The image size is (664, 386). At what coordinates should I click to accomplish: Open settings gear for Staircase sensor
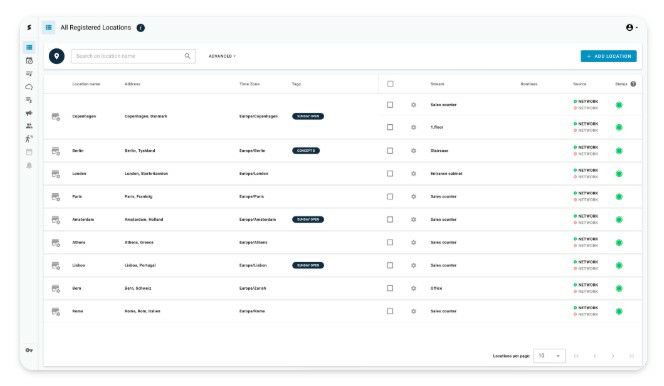(413, 151)
